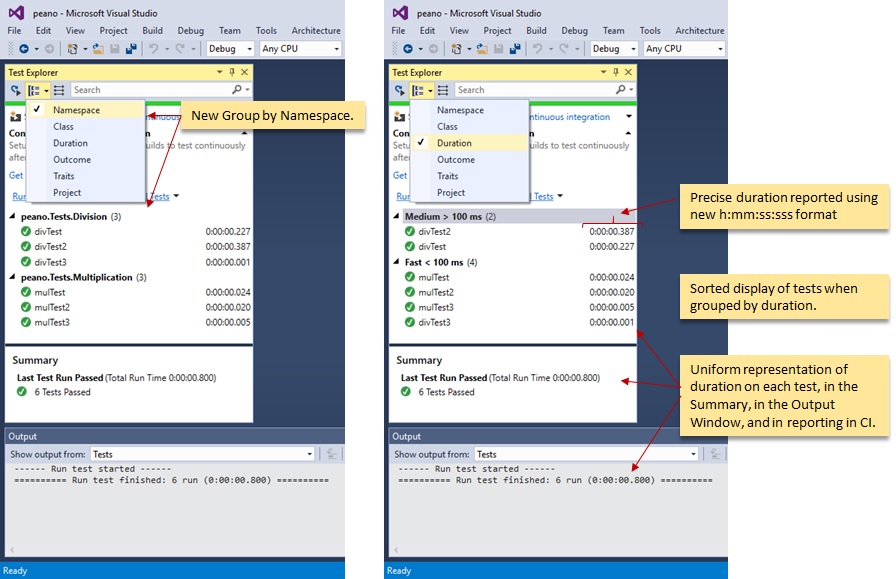The image size is (896, 579).
Task: Open the Architecture menu in right window
Action: (x=700, y=30)
